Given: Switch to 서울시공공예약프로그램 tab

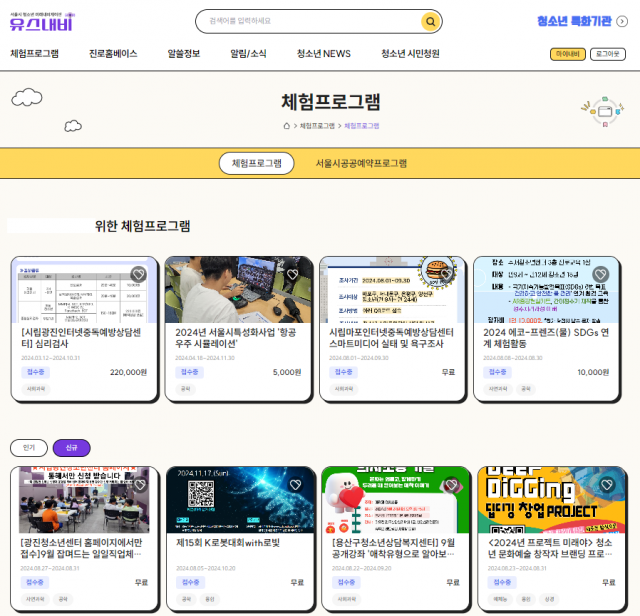Looking at the screenshot, I should 361,163.
